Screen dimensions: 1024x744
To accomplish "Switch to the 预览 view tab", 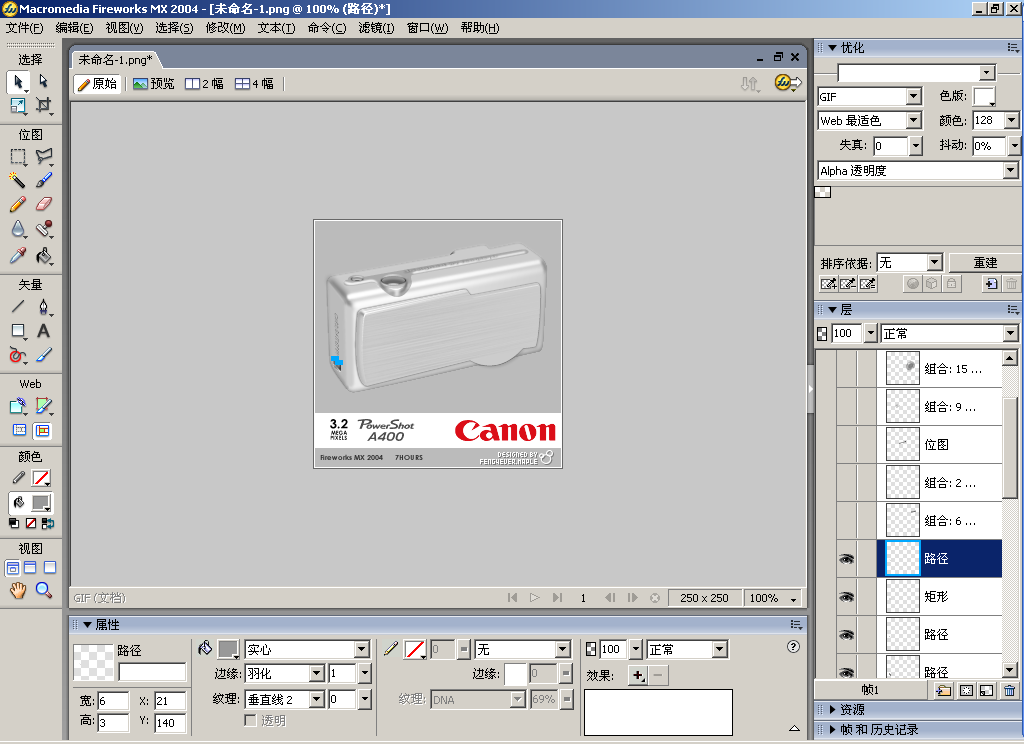I will (x=153, y=84).
